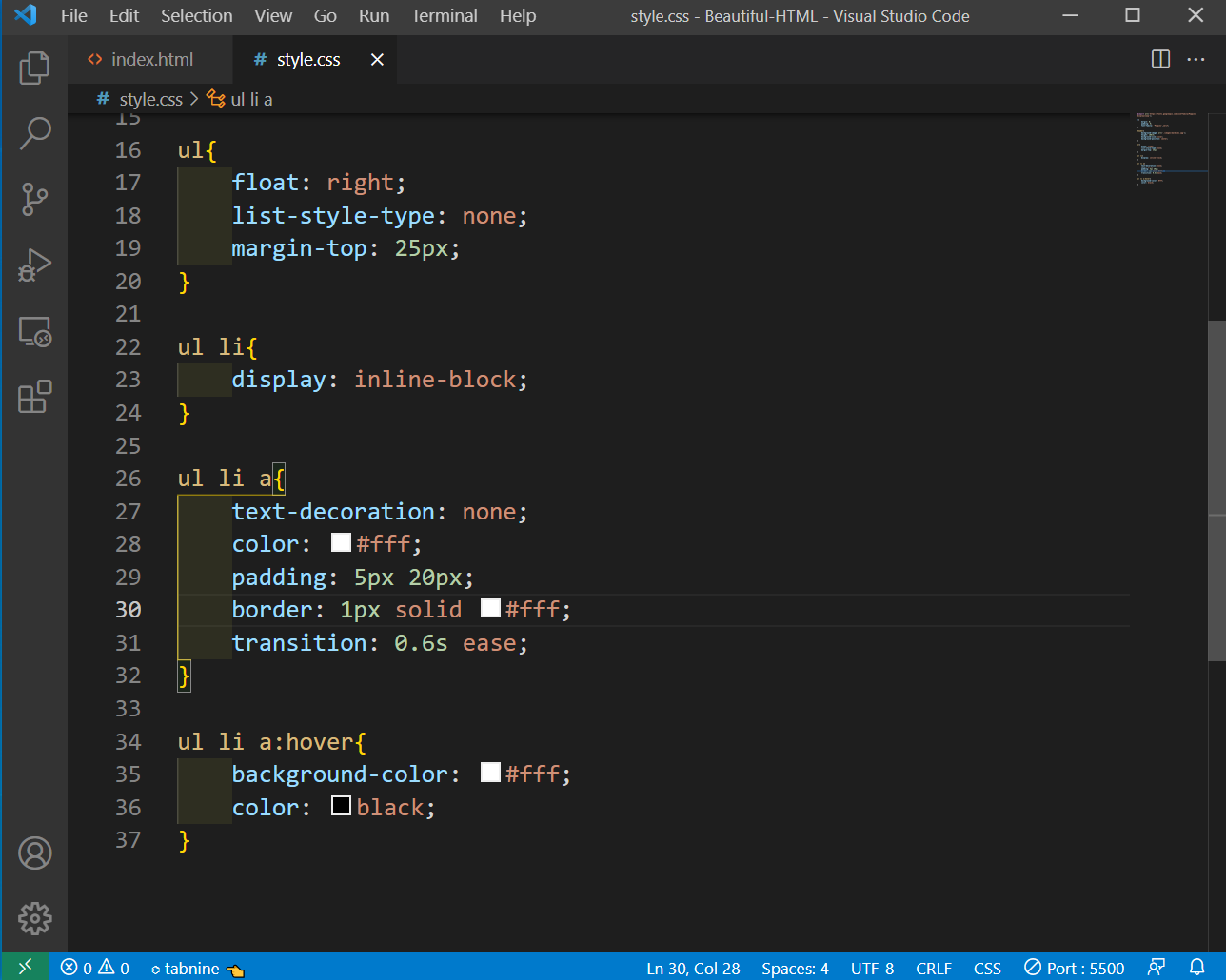Open the Accounts menu icon
Viewport: 1226px width, 980px height.
click(x=34, y=853)
